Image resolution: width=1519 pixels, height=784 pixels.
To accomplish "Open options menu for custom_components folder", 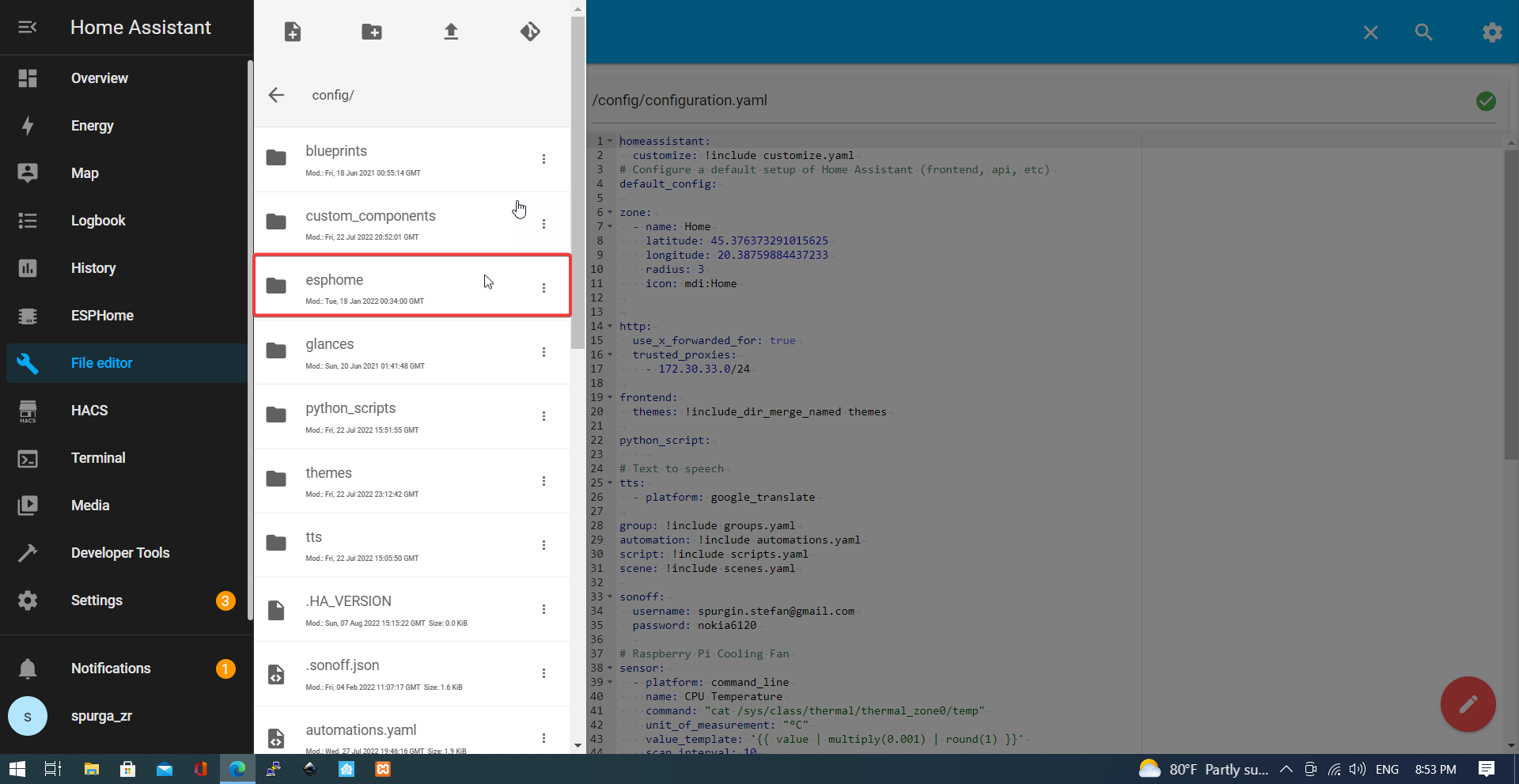I will (x=544, y=224).
